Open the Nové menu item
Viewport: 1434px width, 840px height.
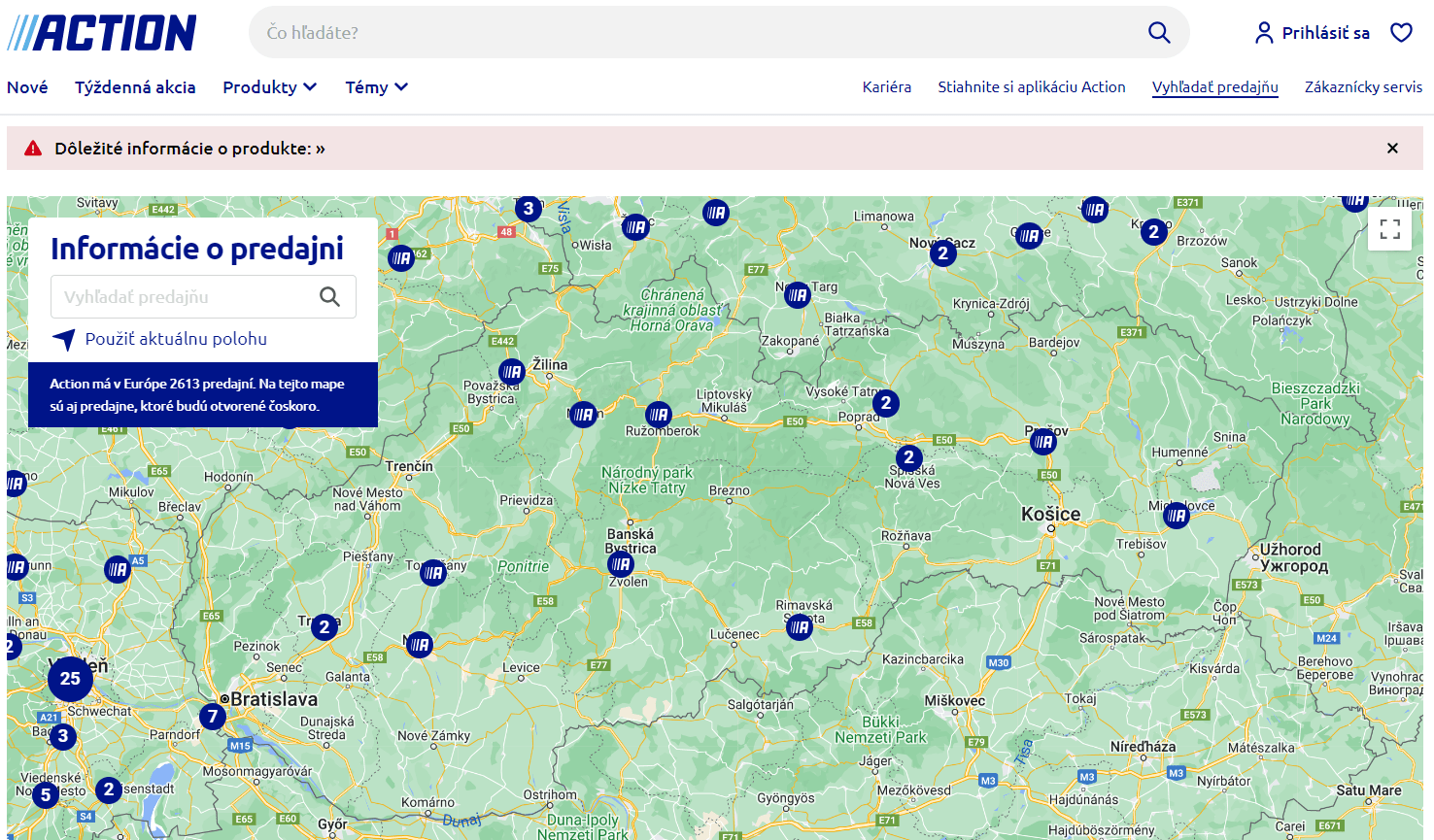pos(27,87)
